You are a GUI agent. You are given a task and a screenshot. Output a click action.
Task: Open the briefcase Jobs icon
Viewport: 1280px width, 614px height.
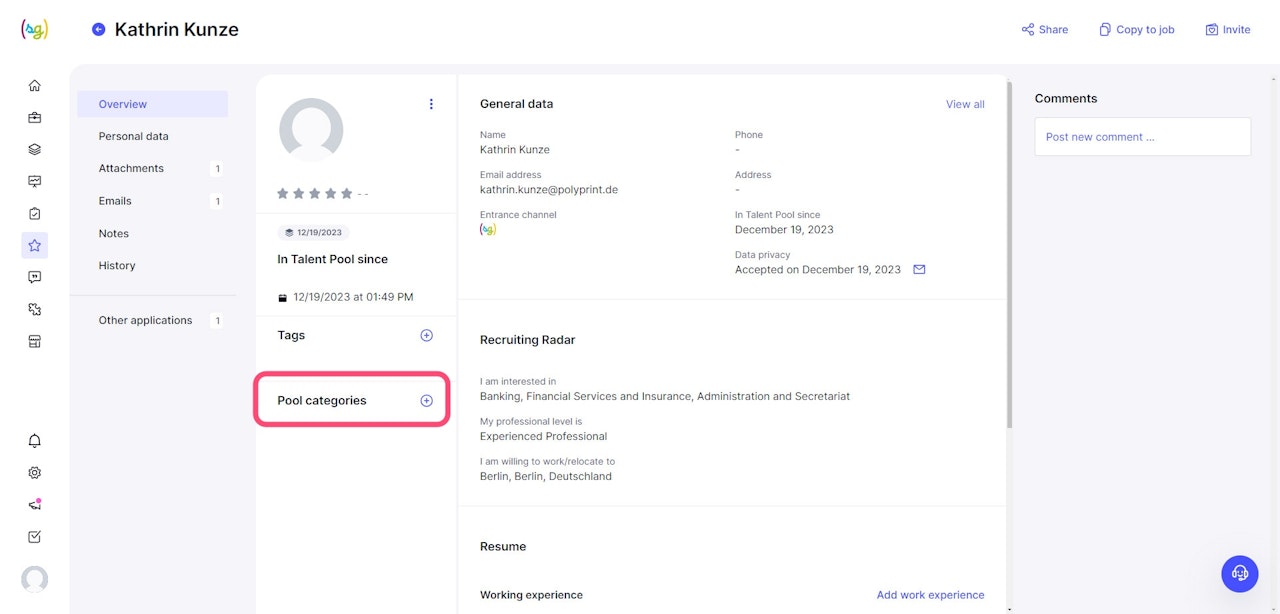click(x=35, y=118)
